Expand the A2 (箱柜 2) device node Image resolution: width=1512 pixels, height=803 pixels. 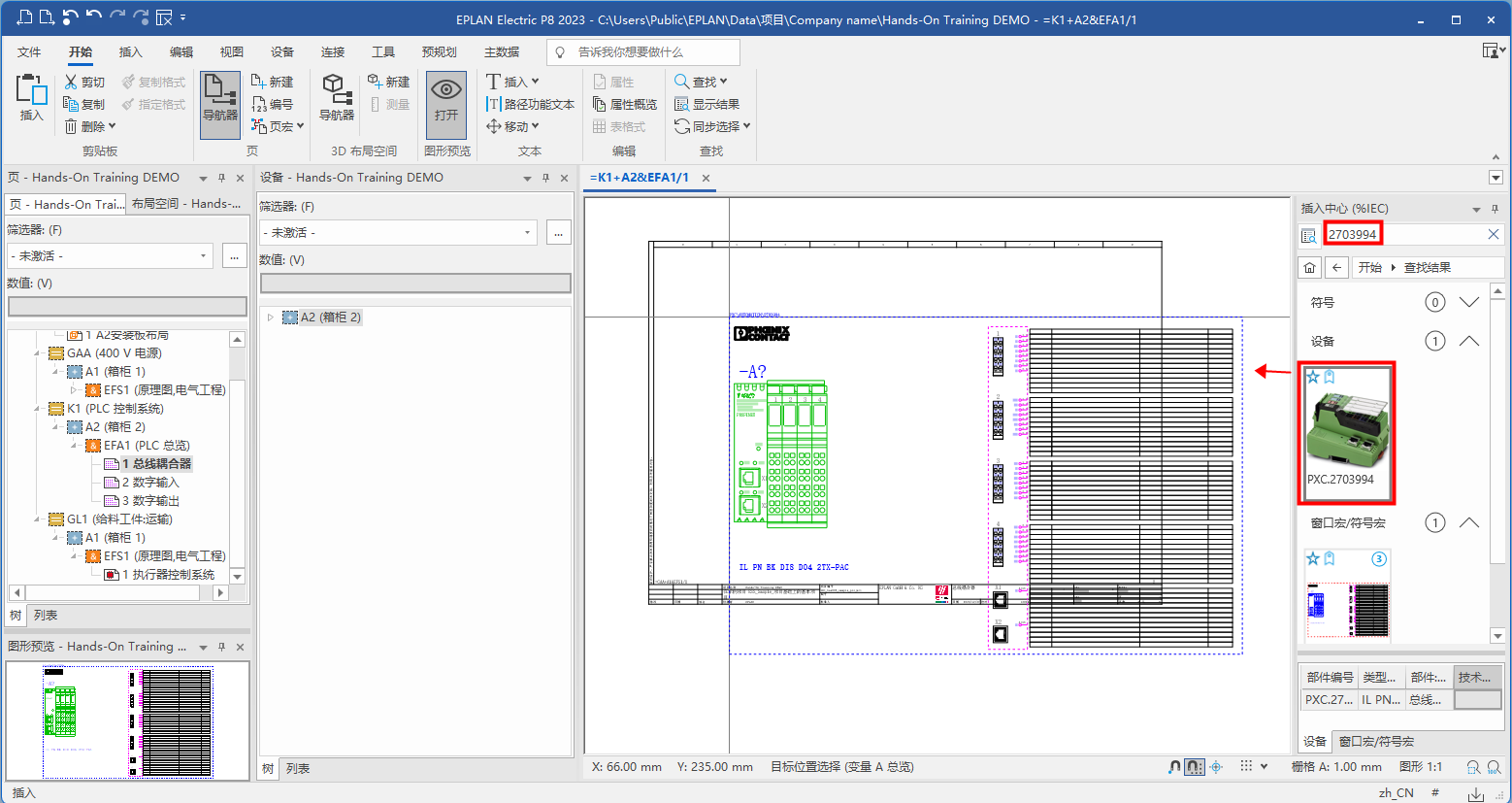pos(271,318)
